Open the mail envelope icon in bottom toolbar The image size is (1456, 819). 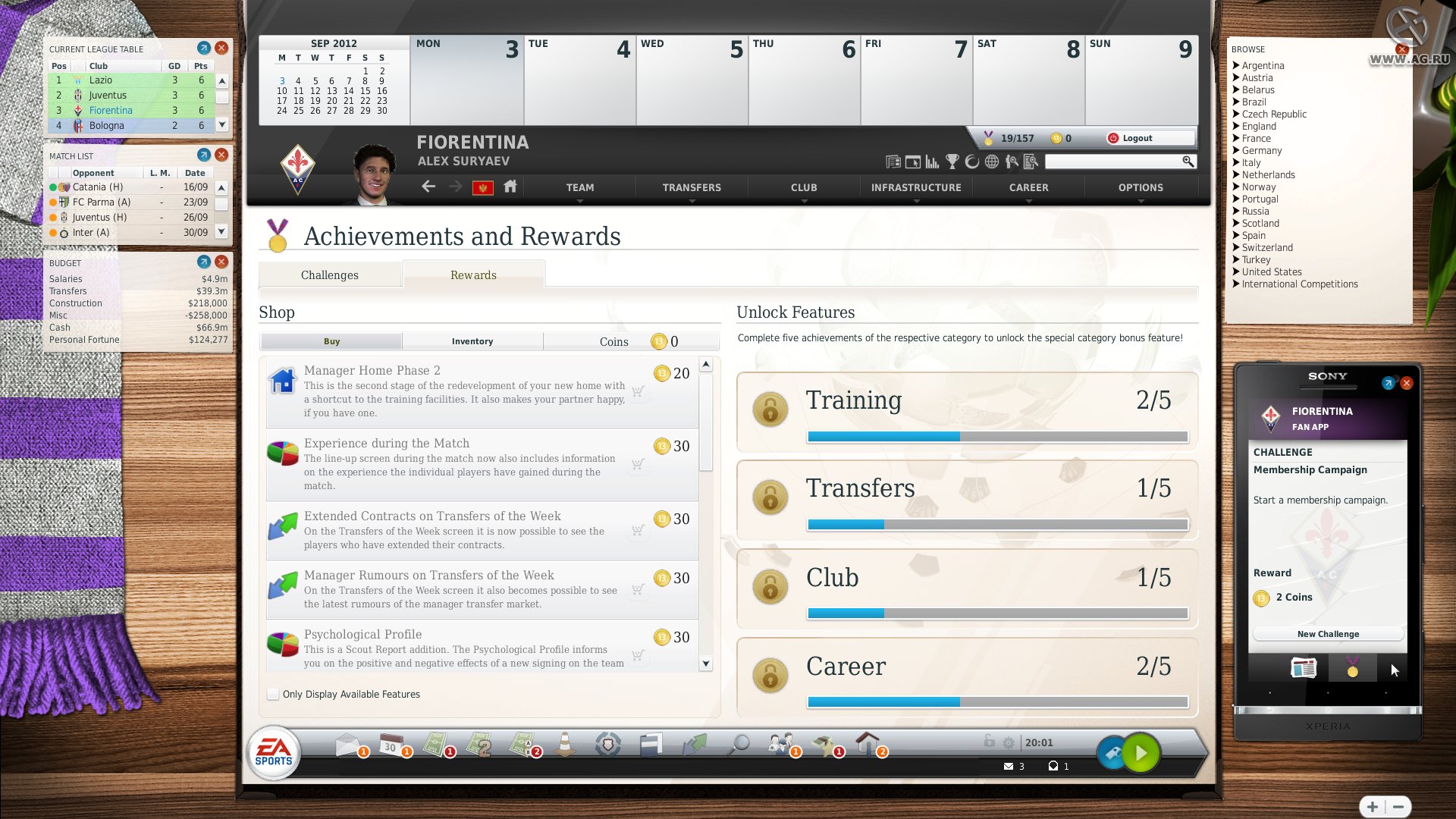(x=347, y=745)
